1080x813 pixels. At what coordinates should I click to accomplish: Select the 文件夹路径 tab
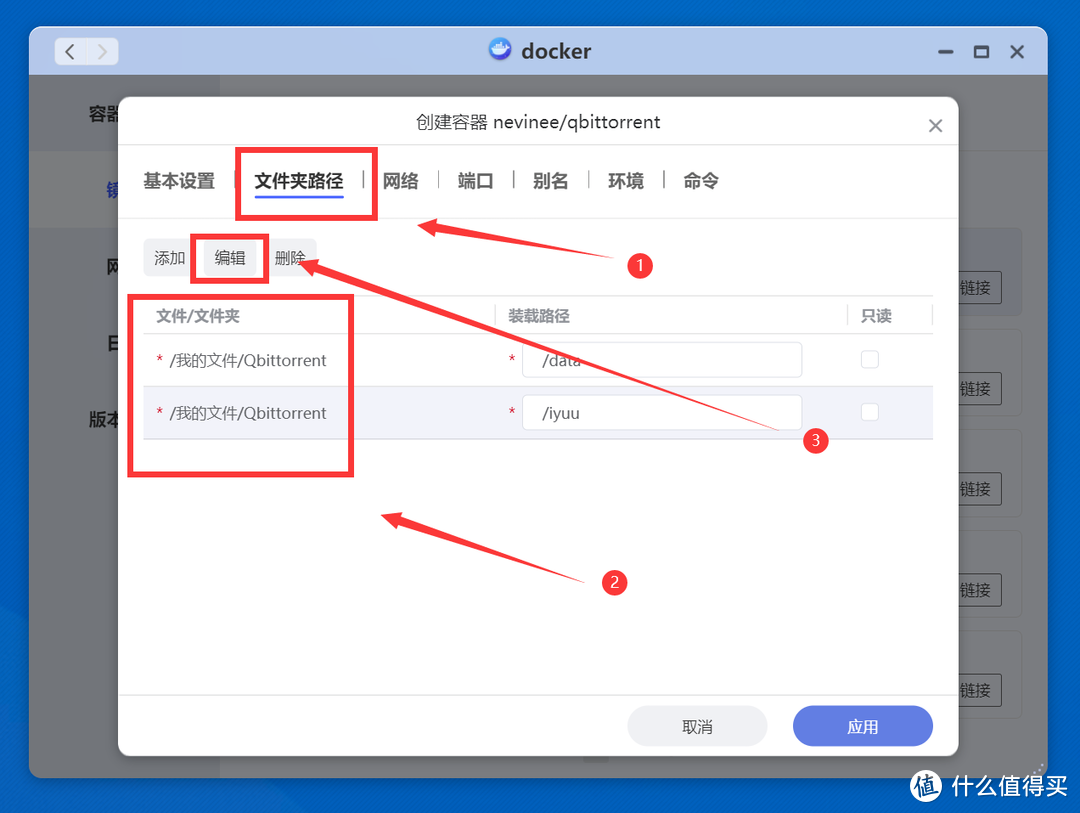point(299,181)
